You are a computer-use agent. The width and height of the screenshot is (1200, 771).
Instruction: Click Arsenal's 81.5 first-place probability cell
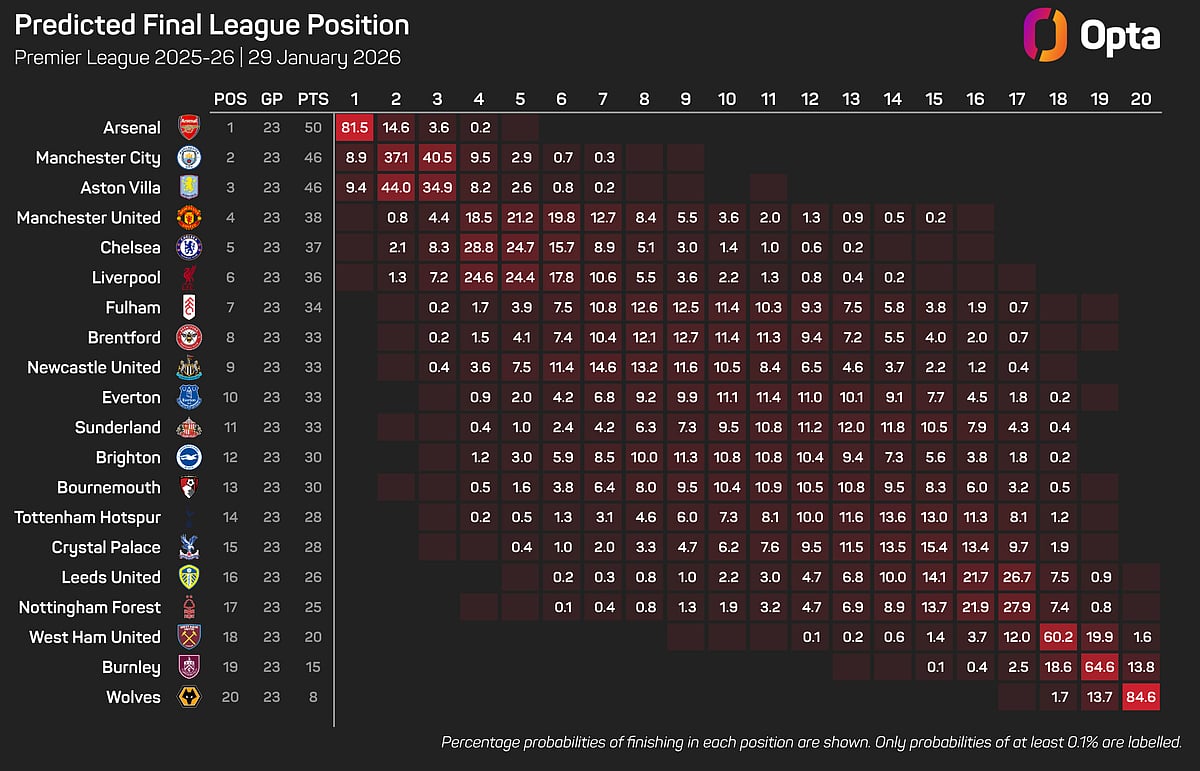(x=354, y=127)
